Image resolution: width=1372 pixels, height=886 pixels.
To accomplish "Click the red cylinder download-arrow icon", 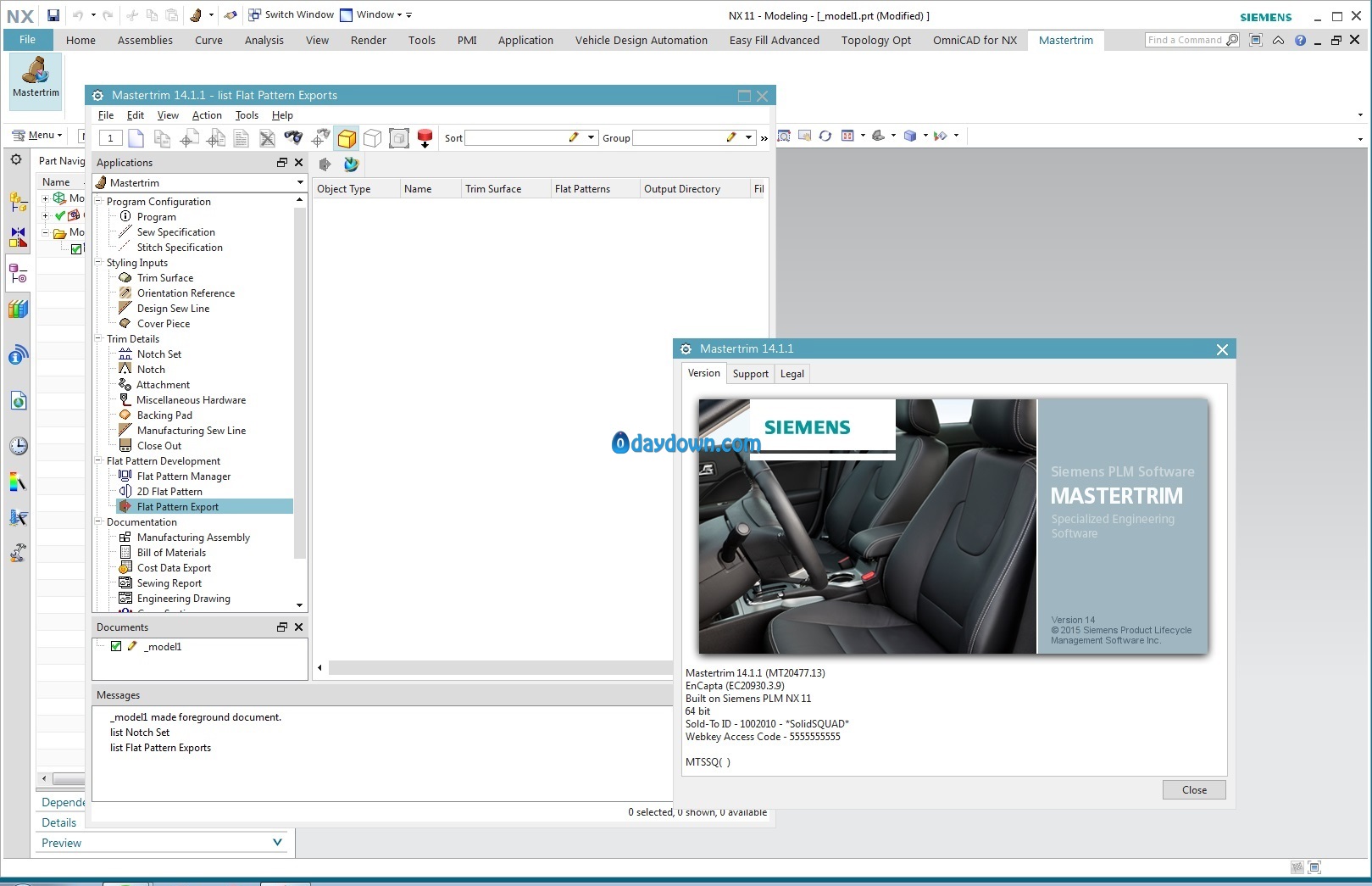I will (425, 138).
